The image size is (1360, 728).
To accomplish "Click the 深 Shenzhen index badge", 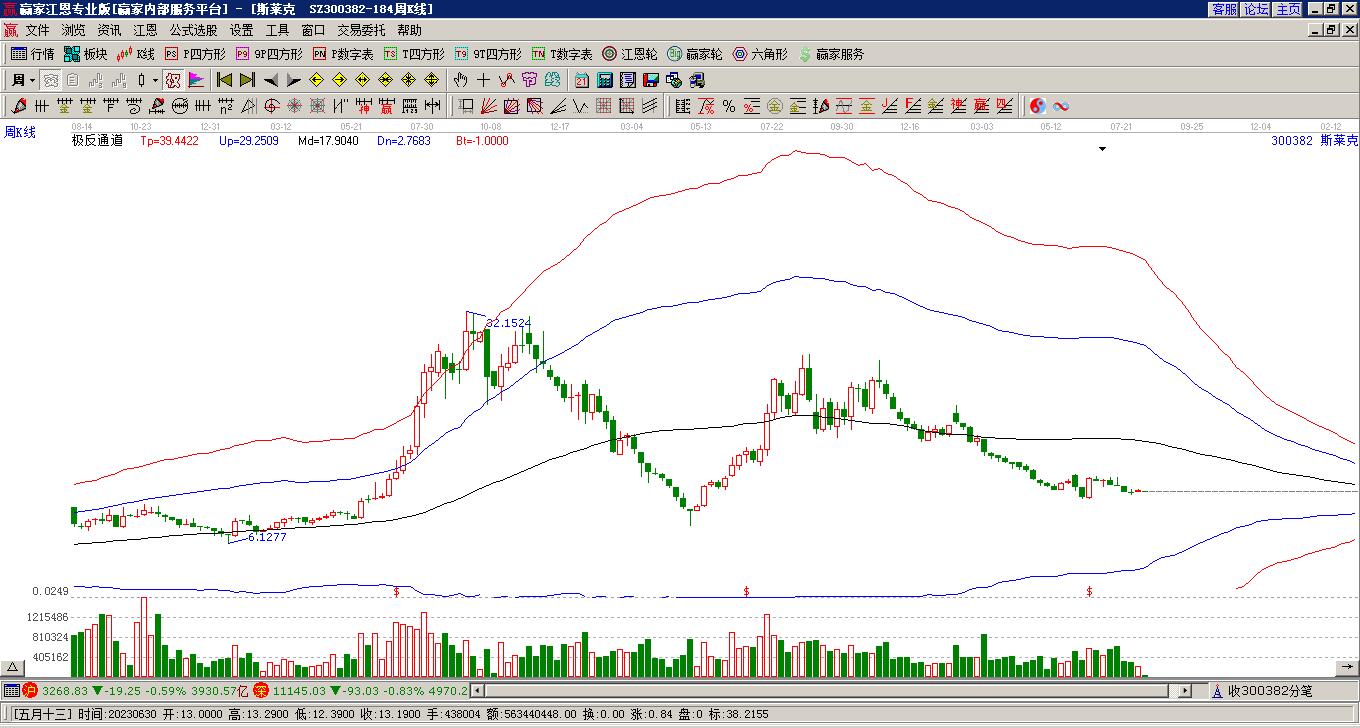I will pyautogui.click(x=260, y=690).
